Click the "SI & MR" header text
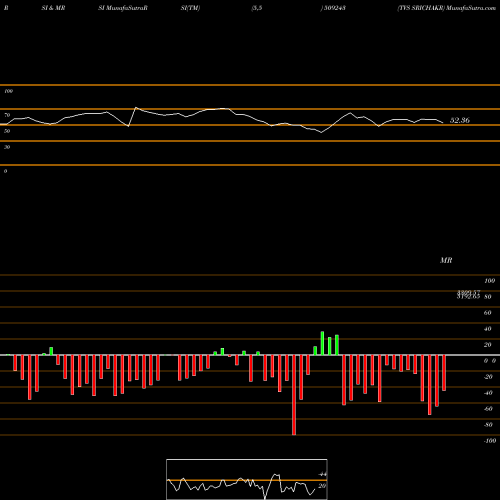The height and width of the screenshot is (500, 500). pyautogui.click(x=53, y=8)
